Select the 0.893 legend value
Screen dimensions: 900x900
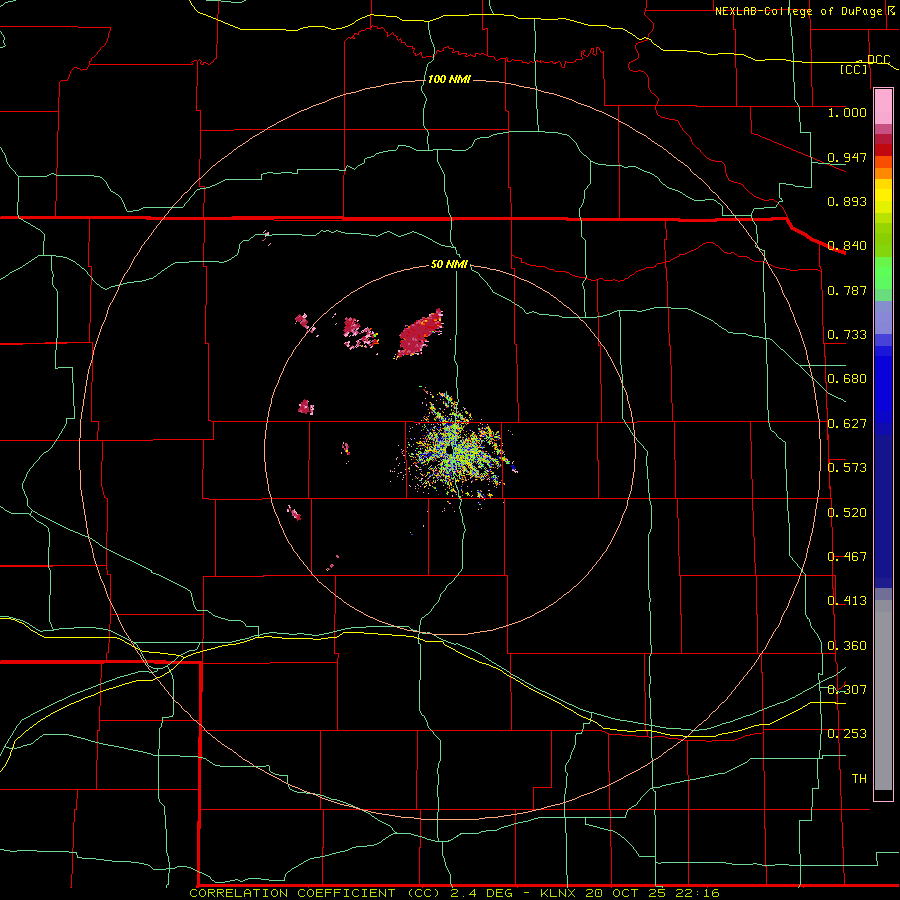(847, 201)
